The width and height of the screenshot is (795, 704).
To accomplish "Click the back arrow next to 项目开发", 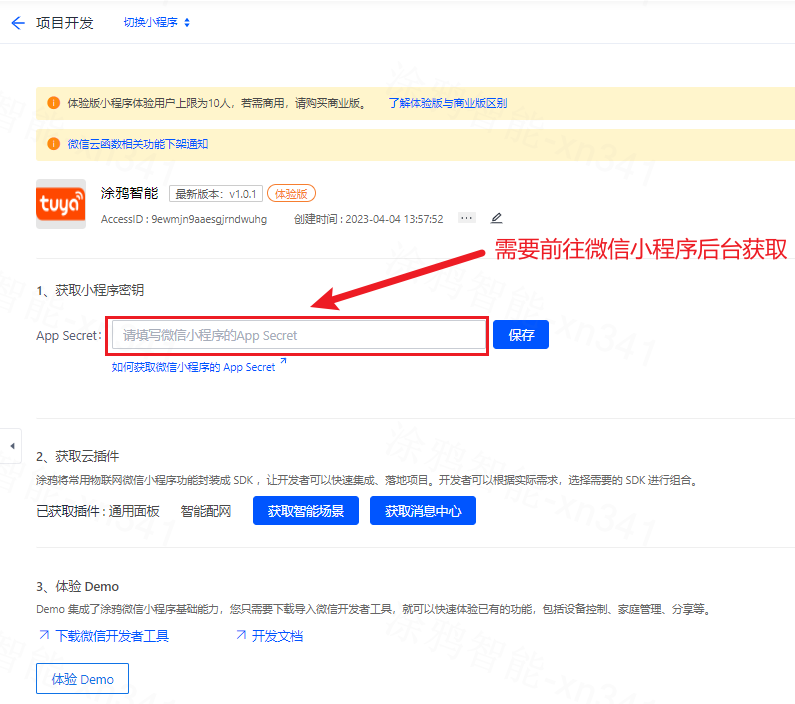I will point(18,23).
